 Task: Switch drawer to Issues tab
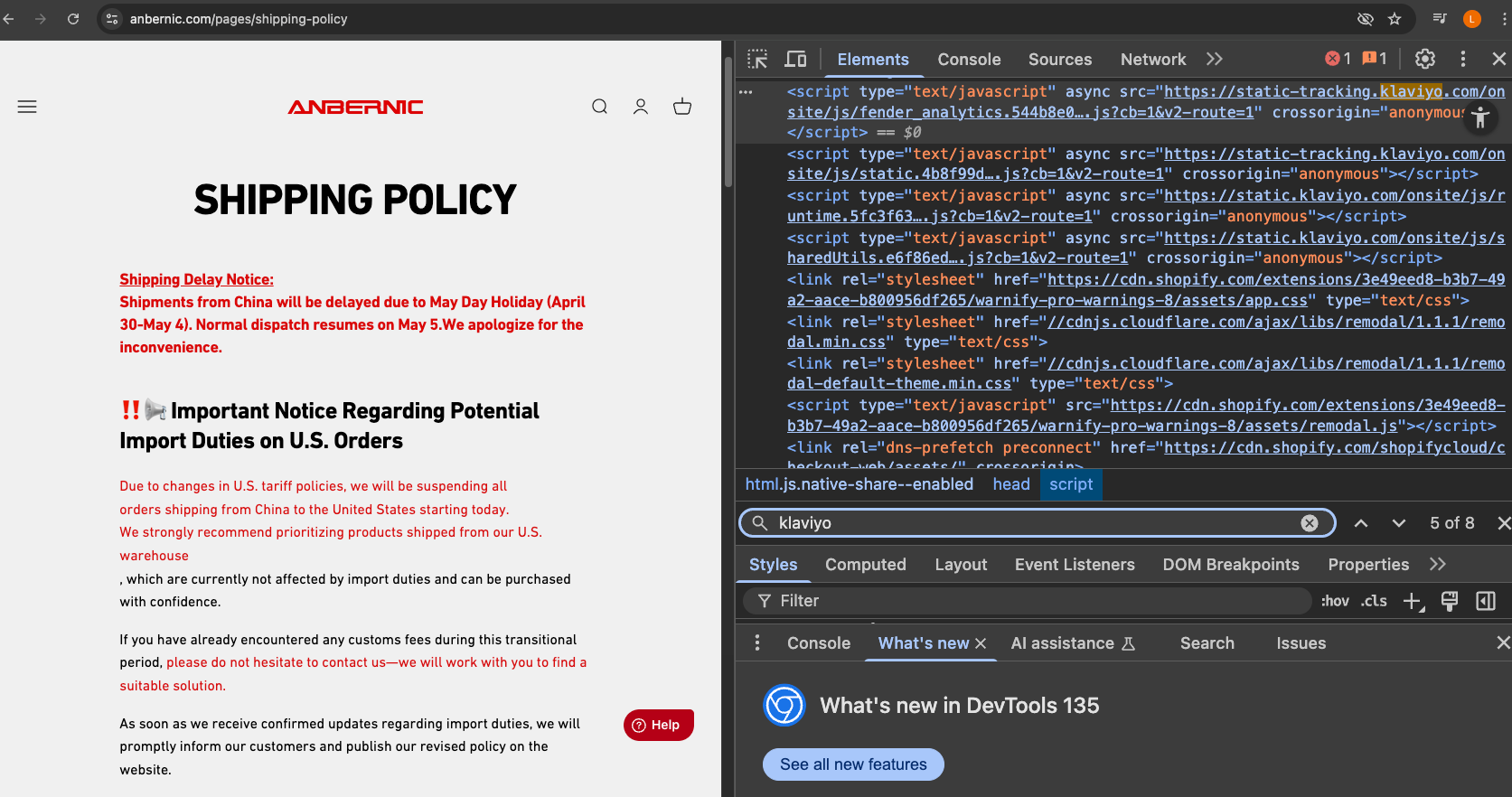pos(1301,643)
